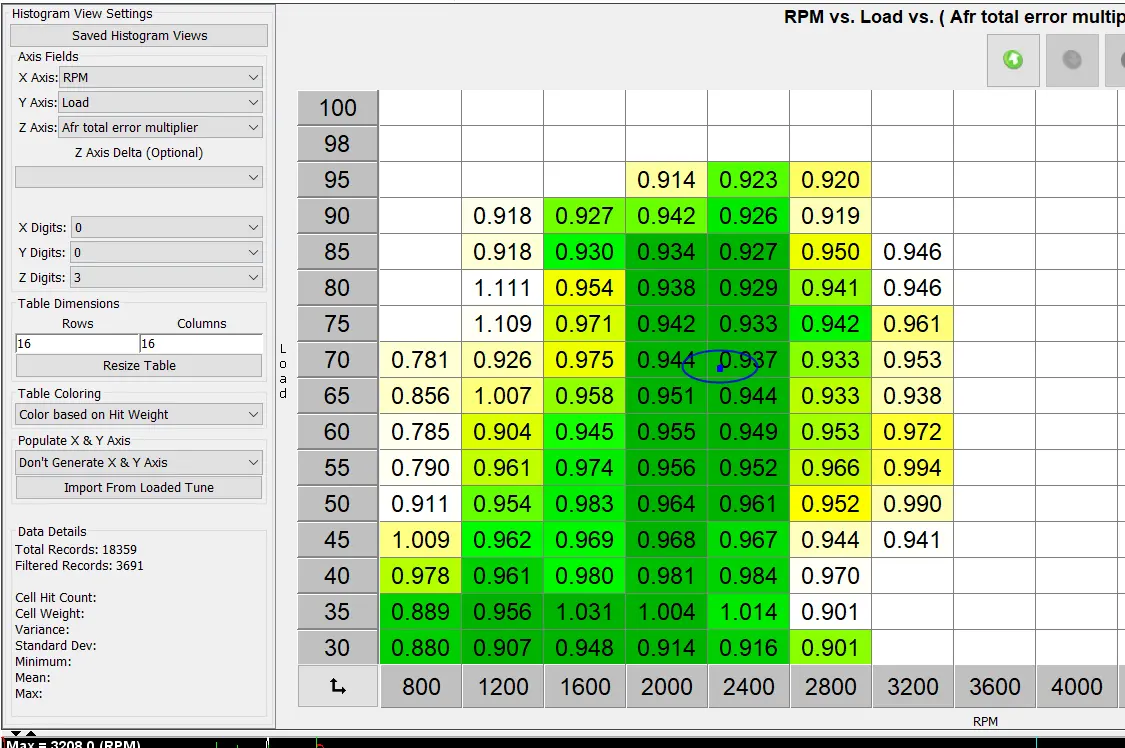Select cell with value 0.972
The image size is (1125, 748).
pos(912,432)
